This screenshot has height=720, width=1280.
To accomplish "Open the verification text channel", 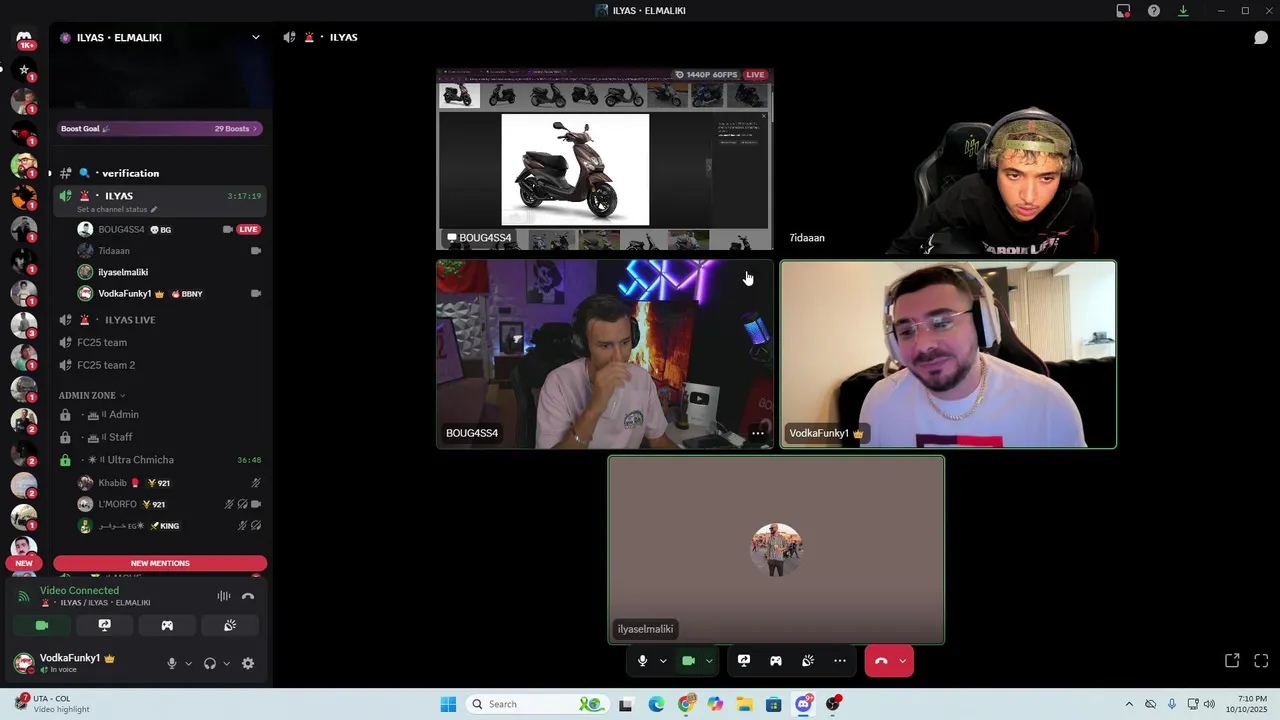I will 160,173.
